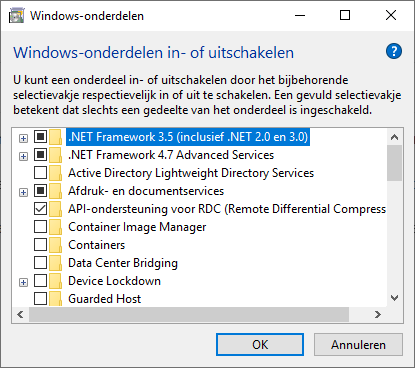Open the blue help question mark icon
Screen dimensions: 415x368
tap(394, 51)
